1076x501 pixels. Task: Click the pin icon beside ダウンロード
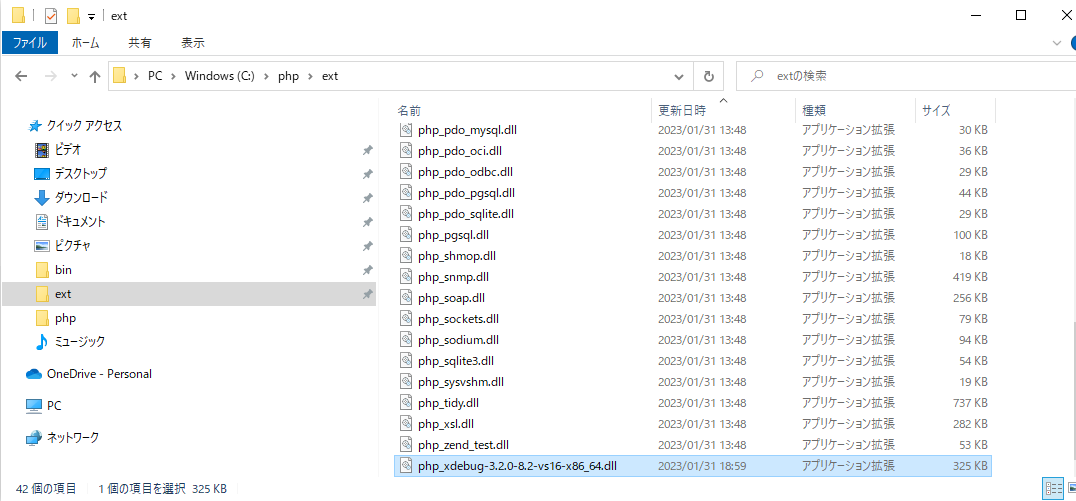point(368,198)
